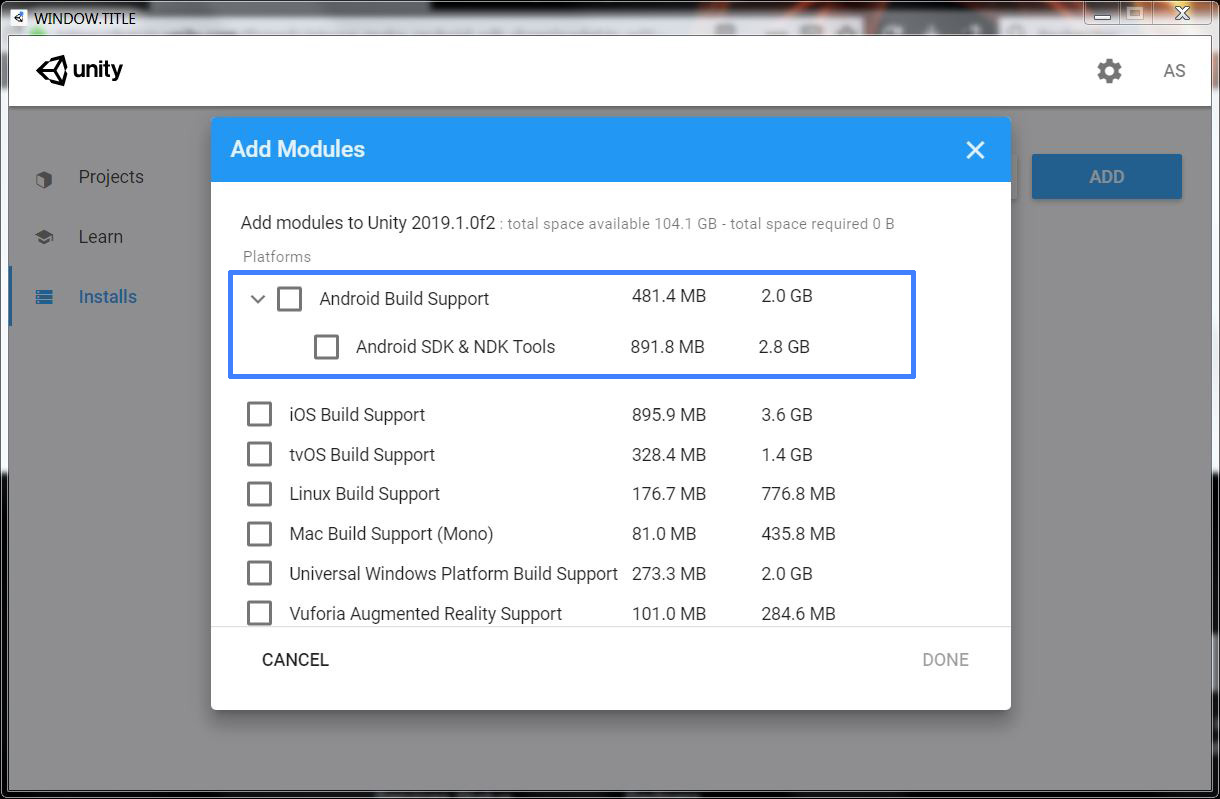Click the 284.6 MB install size value
Image resolution: width=1220 pixels, height=799 pixels.
(x=798, y=614)
